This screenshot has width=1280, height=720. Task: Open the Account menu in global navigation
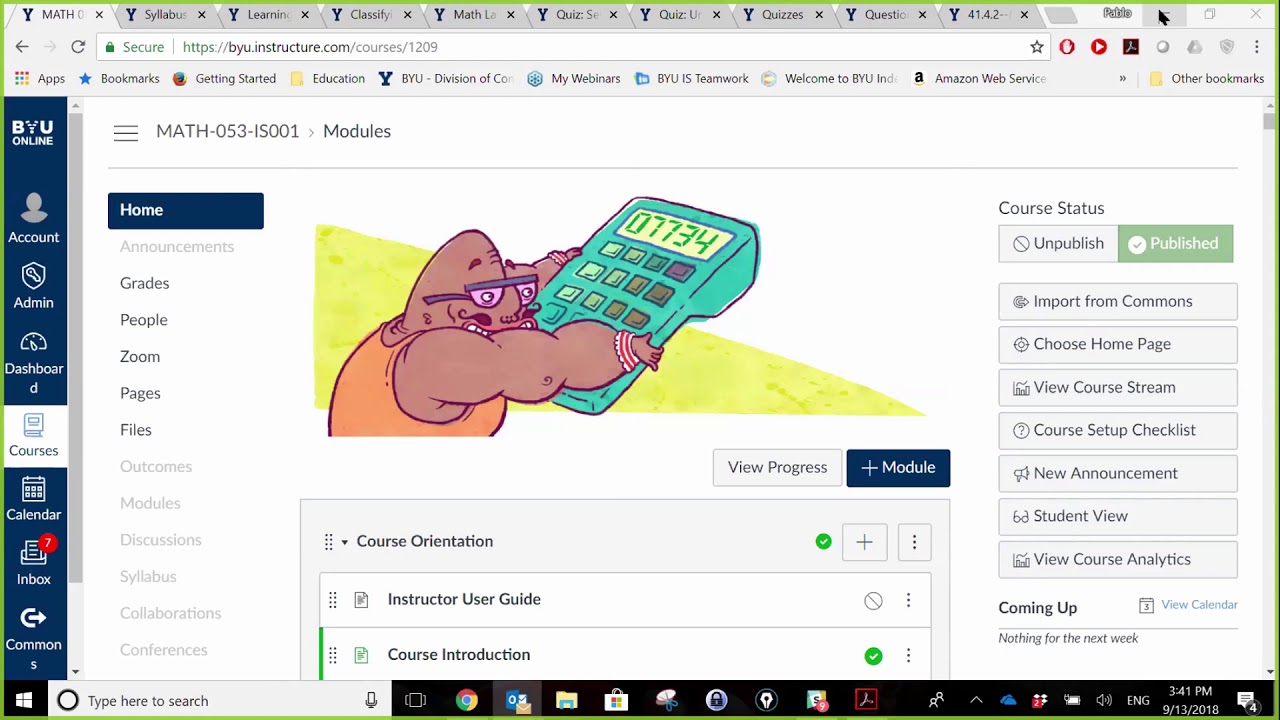pyautogui.click(x=34, y=218)
